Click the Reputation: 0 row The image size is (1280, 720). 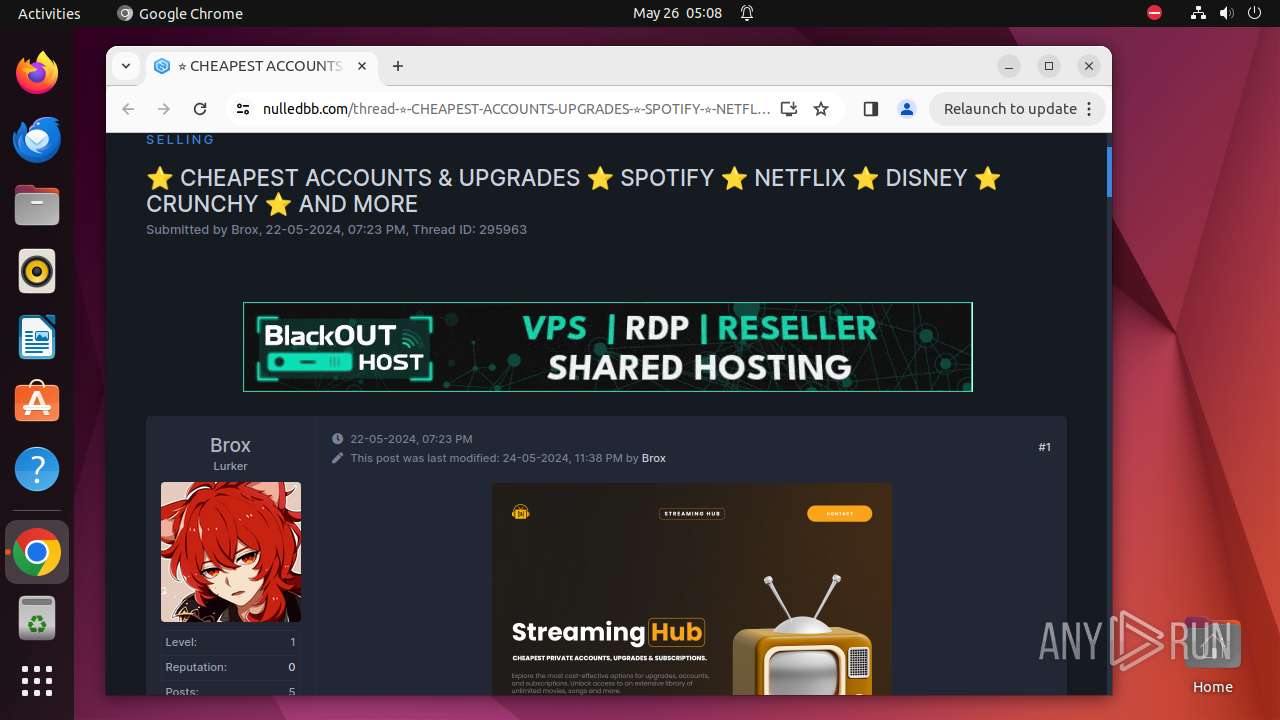pyautogui.click(x=230, y=667)
